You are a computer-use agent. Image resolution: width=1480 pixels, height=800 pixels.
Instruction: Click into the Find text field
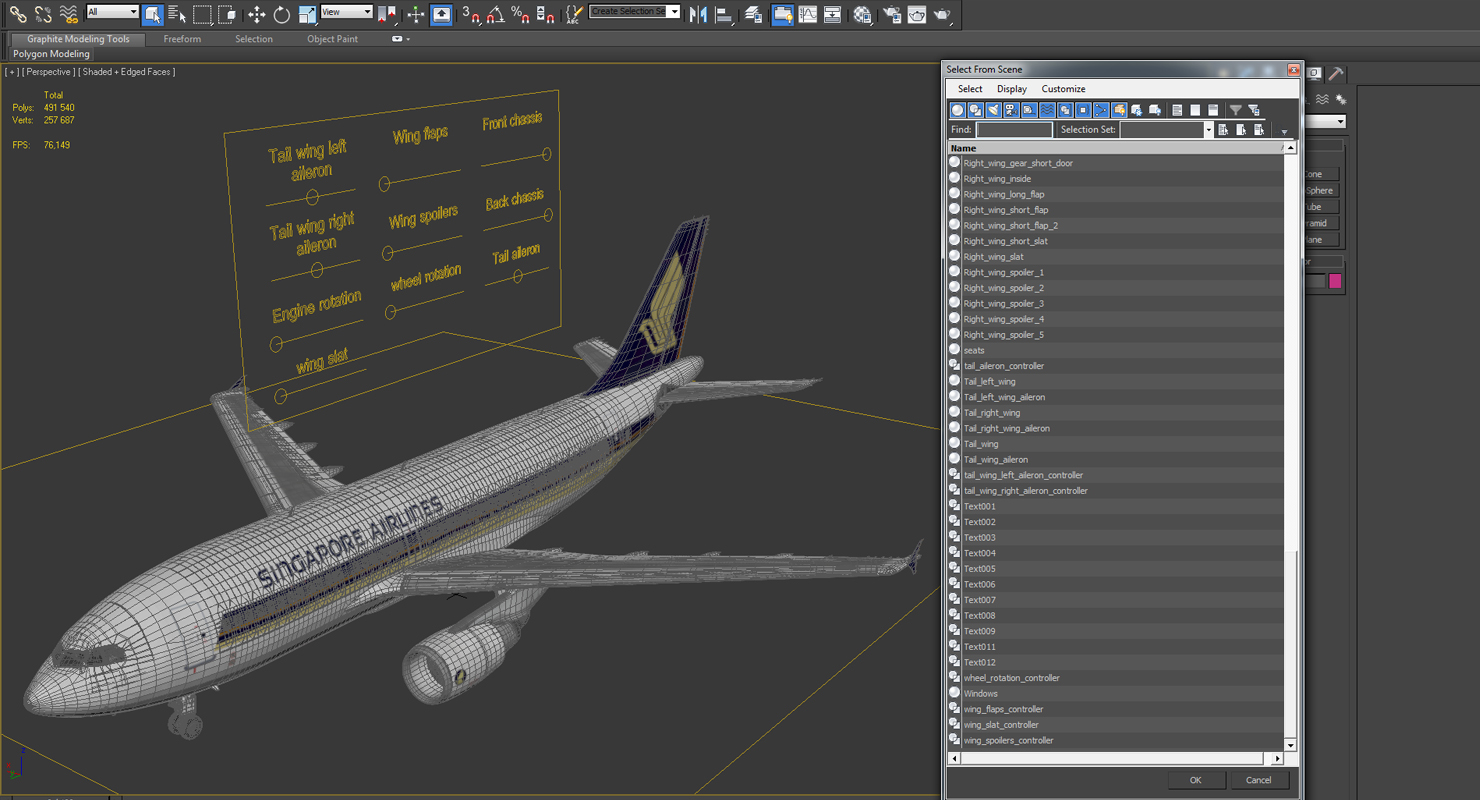[x=1014, y=130]
